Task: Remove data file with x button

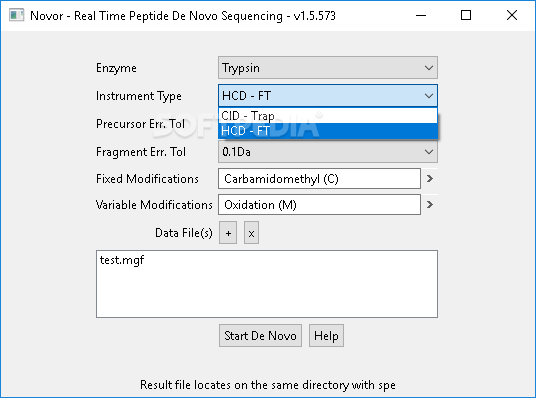Action: click(251, 233)
